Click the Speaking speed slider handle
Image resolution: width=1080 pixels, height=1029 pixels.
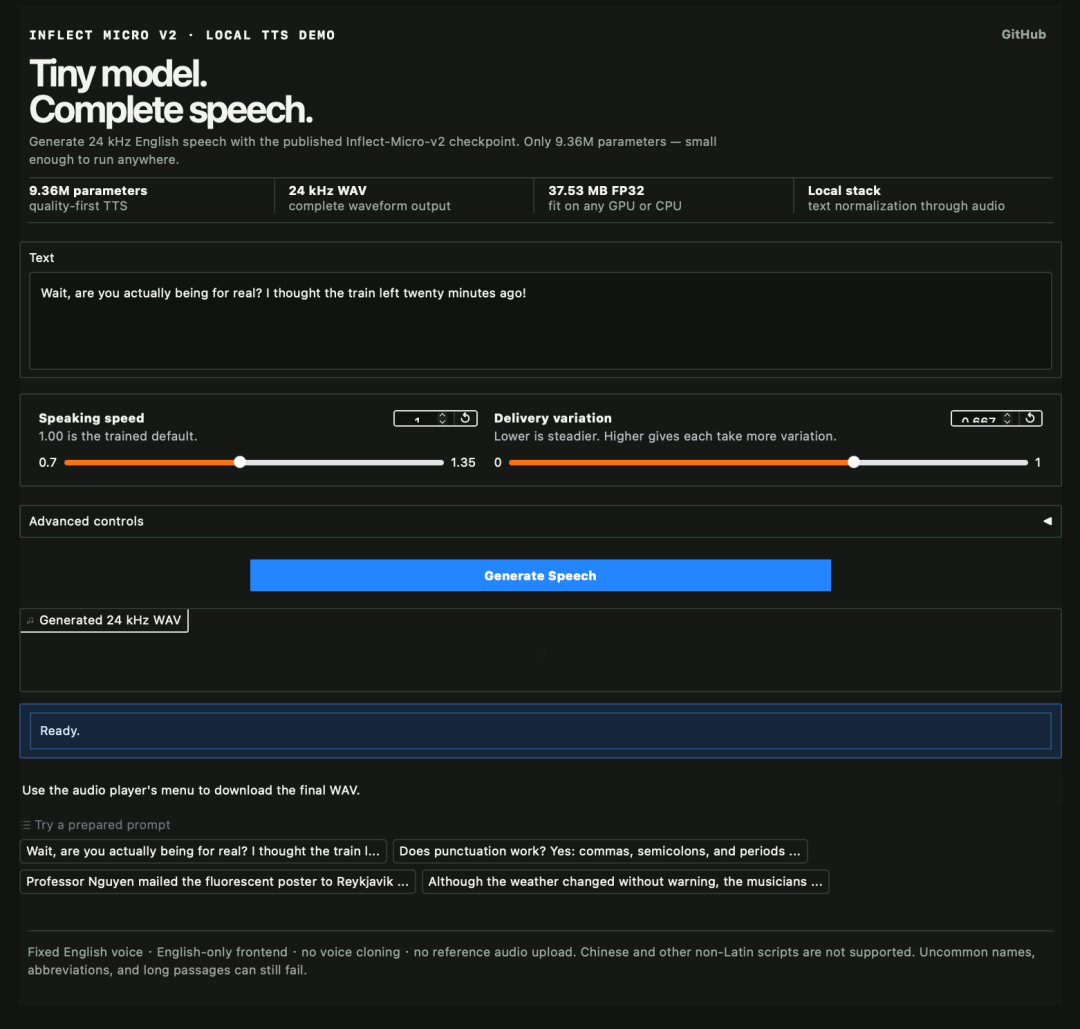click(240, 462)
